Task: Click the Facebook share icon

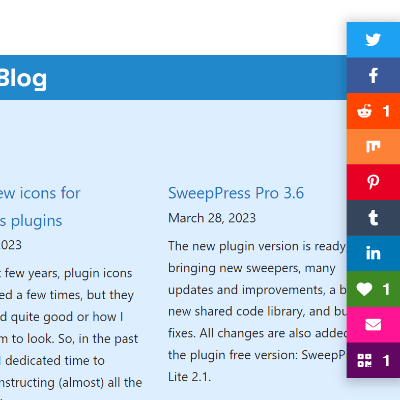Action: pyautogui.click(x=373, y=75)
